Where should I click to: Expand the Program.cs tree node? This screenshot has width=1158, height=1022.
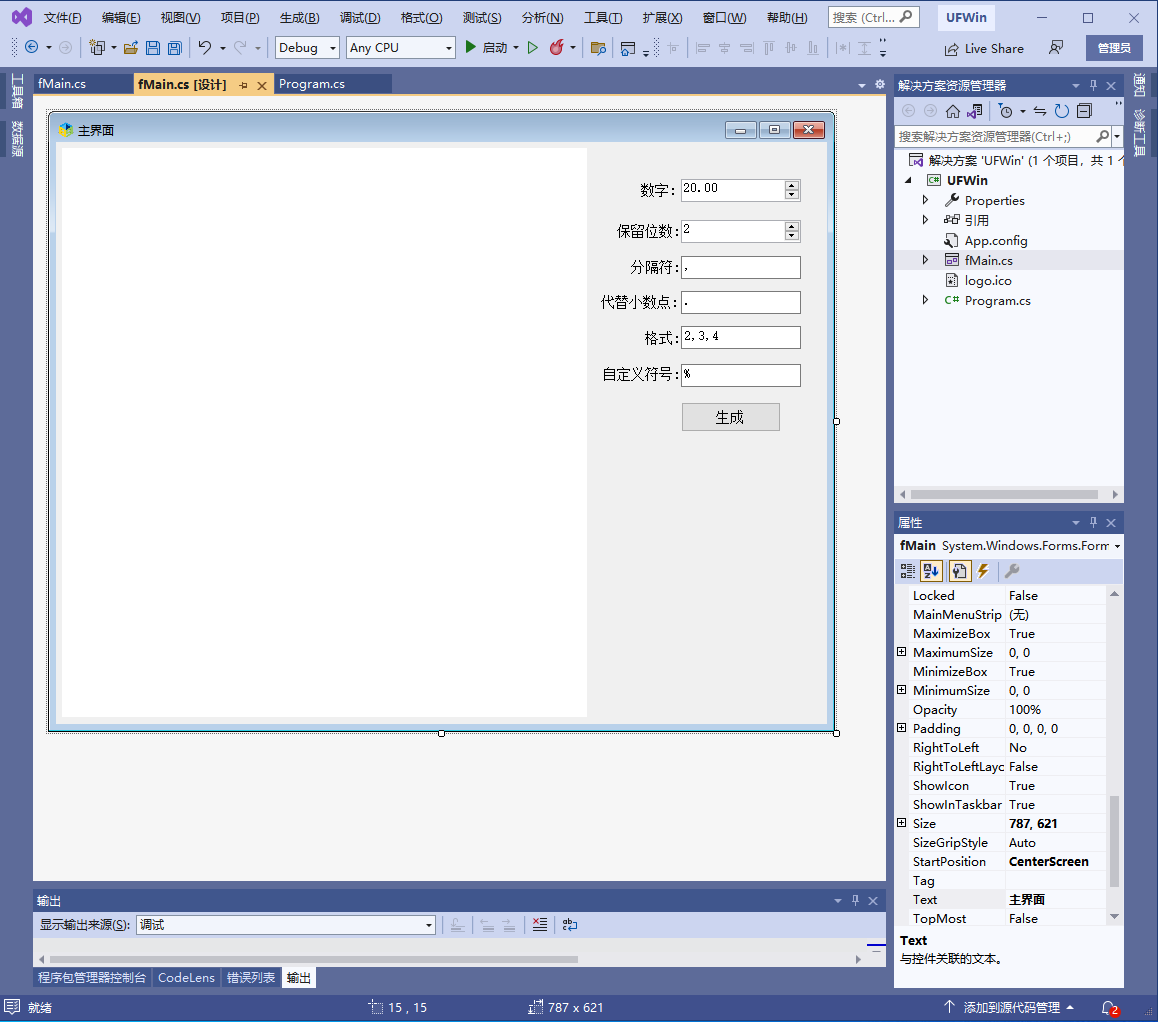pos(925,300)
